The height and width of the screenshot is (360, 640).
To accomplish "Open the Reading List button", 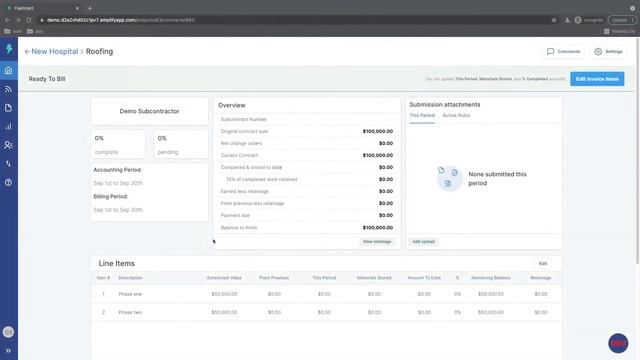I will pyautogui.click(x=619, y=31).
